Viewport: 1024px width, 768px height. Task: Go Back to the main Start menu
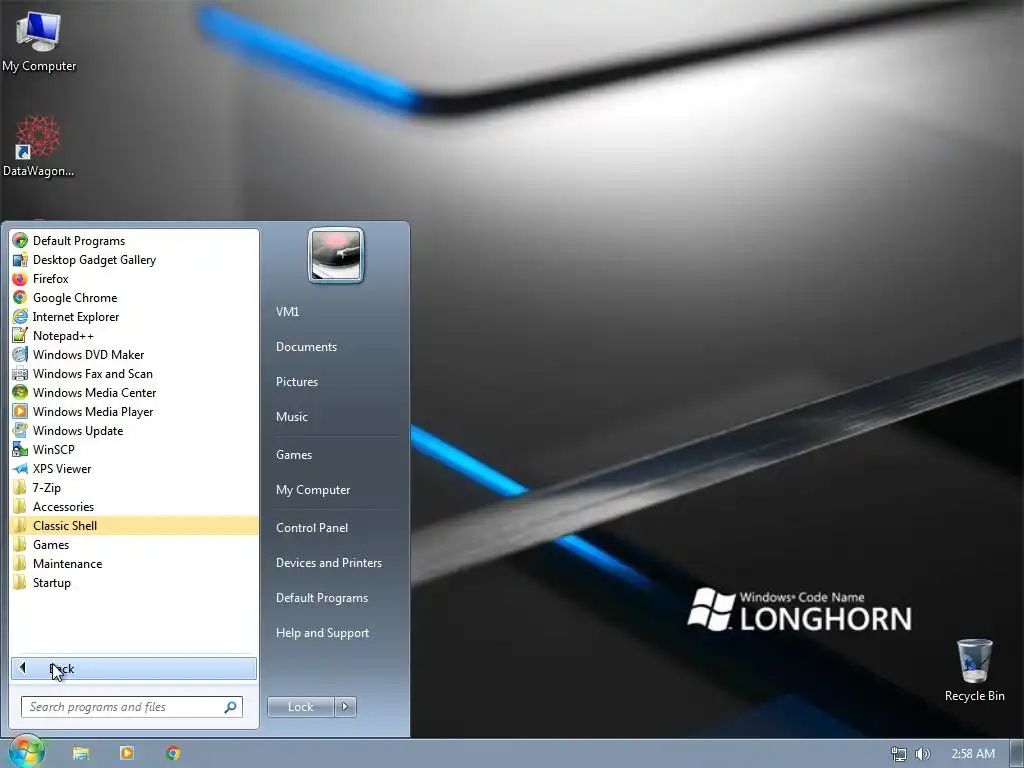[134, 668]
